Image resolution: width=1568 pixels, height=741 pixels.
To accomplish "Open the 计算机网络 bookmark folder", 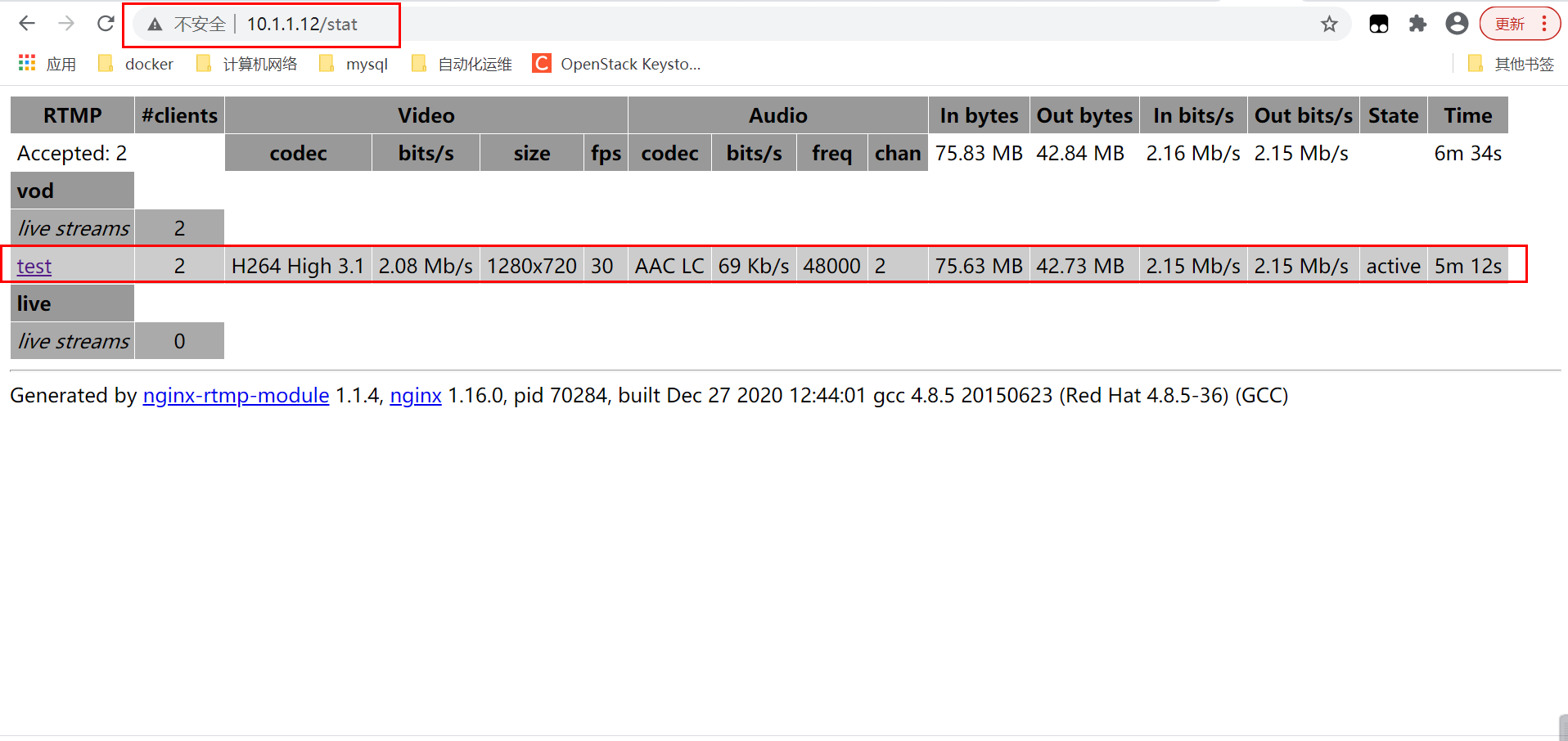I will tap(247, 64).
